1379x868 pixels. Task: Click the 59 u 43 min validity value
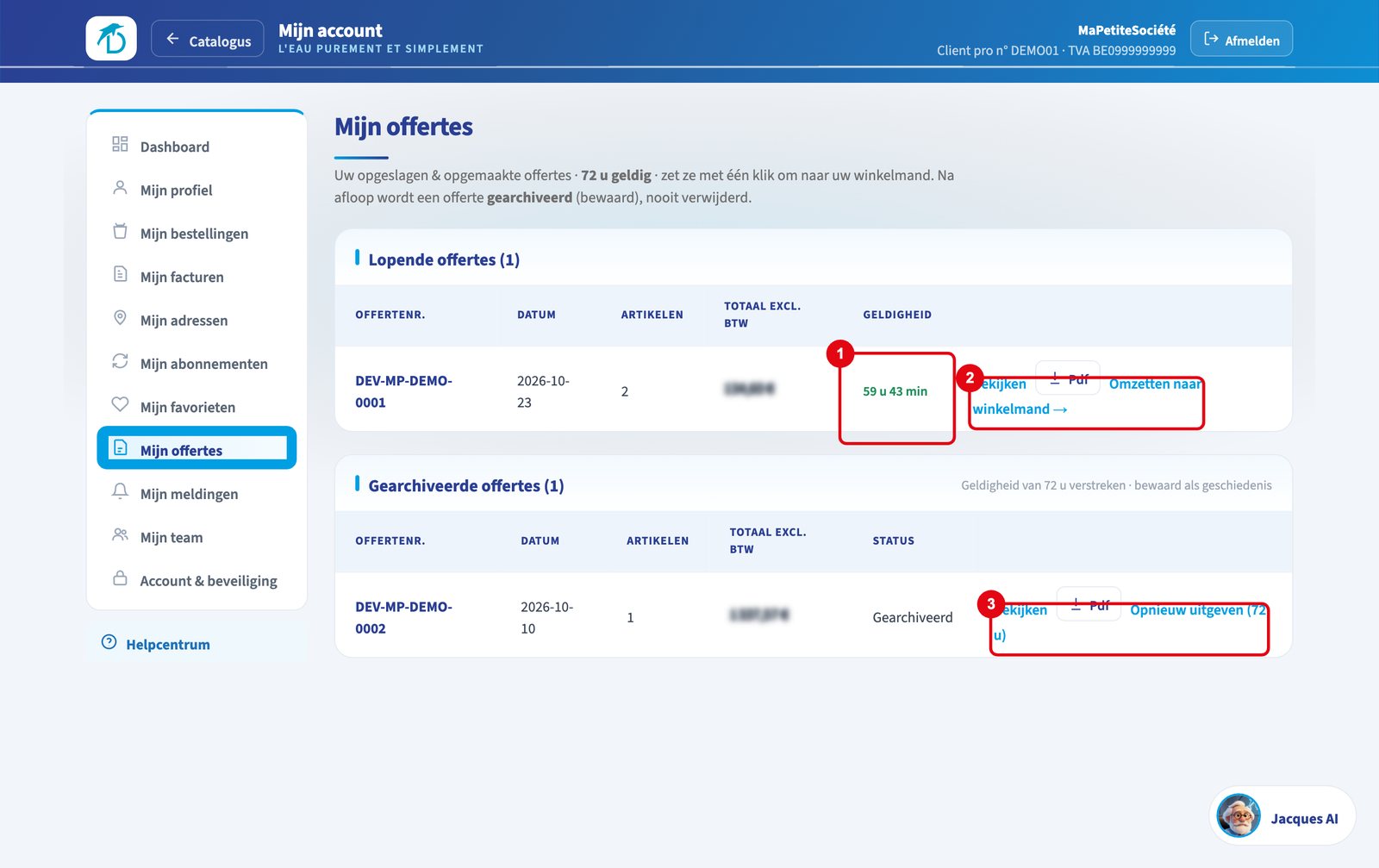pyautogui.click(x=895, y=391)
